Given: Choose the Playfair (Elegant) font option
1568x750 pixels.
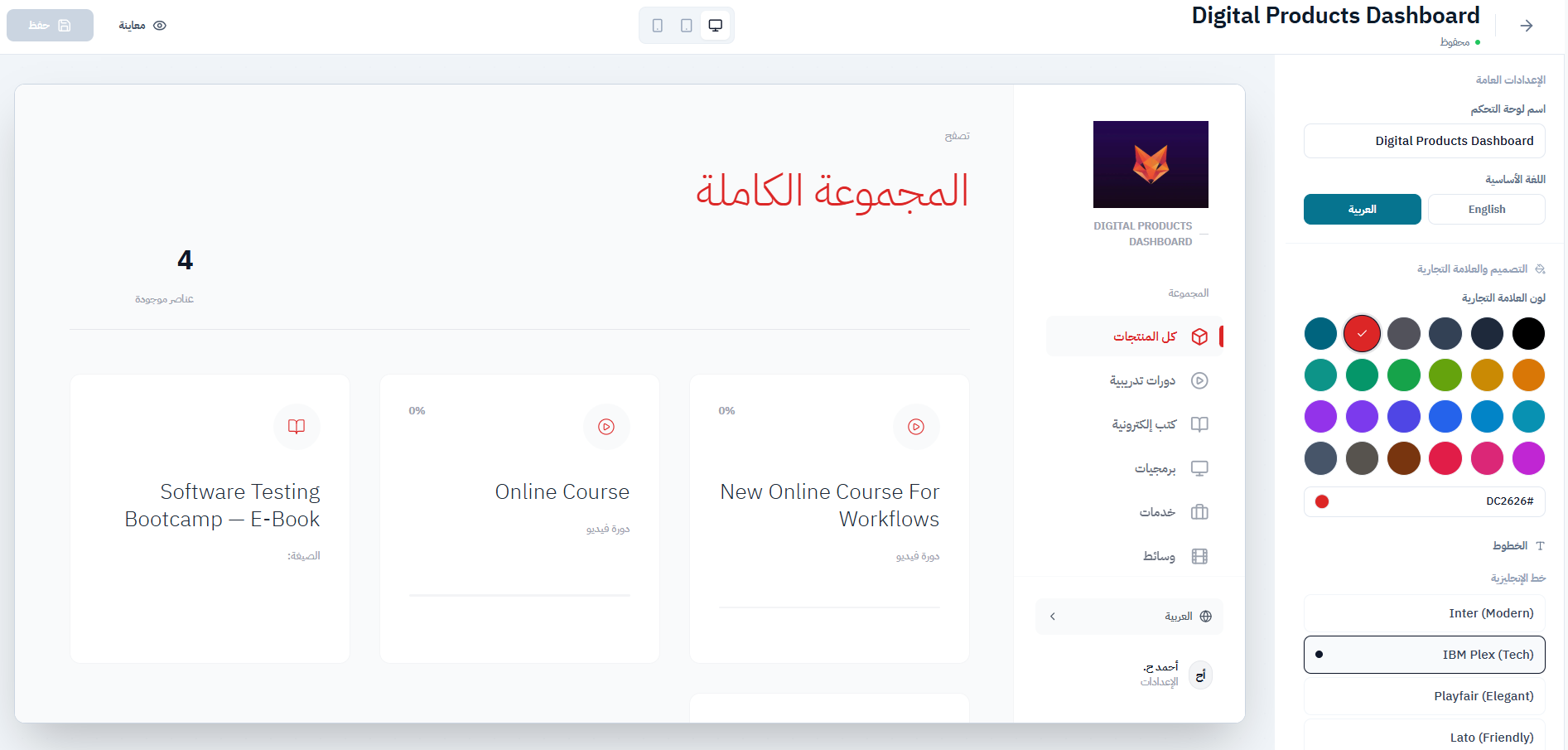Looking at the screenshot, I should coord(1425,696).
